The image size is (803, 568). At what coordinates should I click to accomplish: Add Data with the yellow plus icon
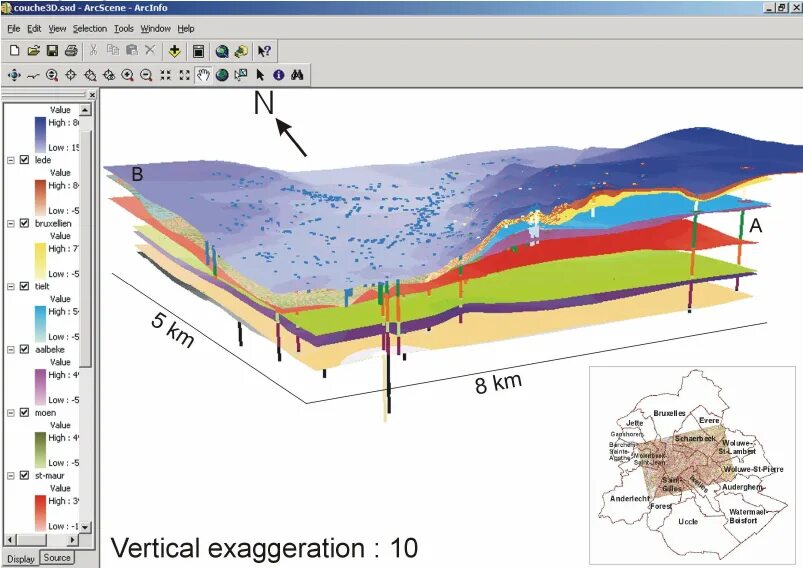coord(175,51)
